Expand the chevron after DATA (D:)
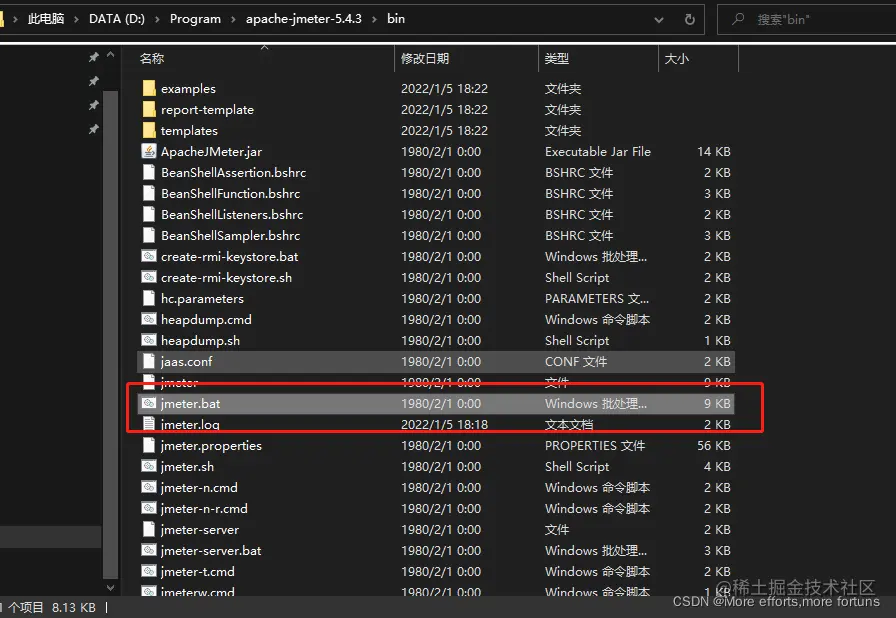Screen dimensions: 896x618 pyautogui.click(x=157, y=19)
